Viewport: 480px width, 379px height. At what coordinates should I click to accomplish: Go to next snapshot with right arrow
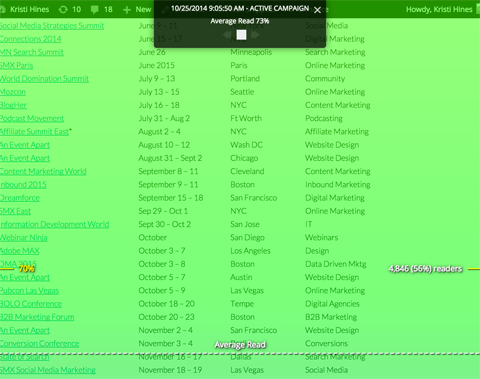click(x=255, y=35)
